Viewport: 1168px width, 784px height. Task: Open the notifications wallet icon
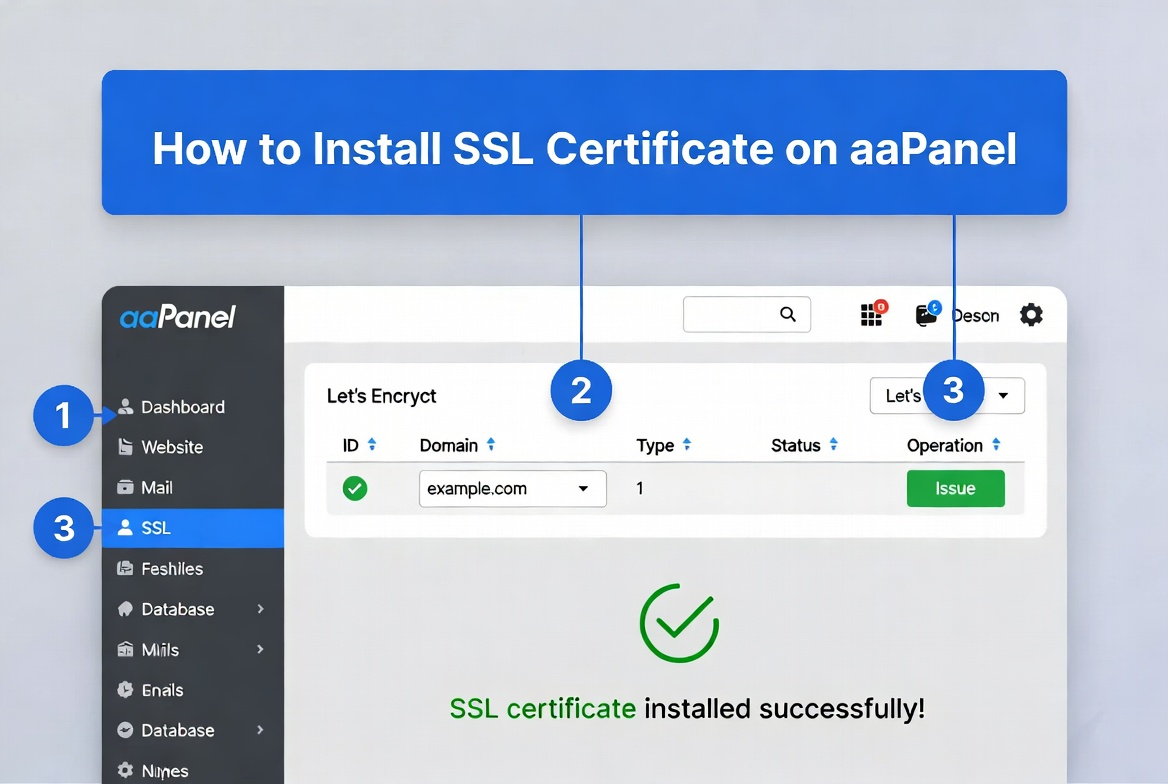click(927, 314)
